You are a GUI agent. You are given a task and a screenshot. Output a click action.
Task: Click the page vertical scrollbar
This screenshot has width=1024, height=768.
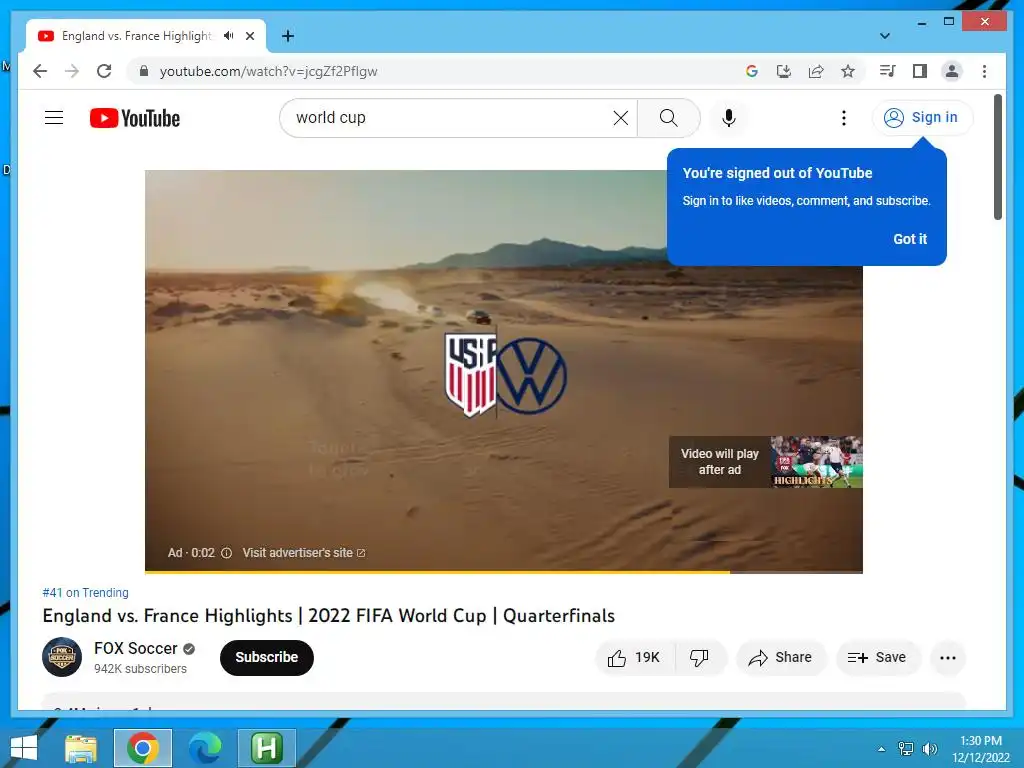click(997, 157)
